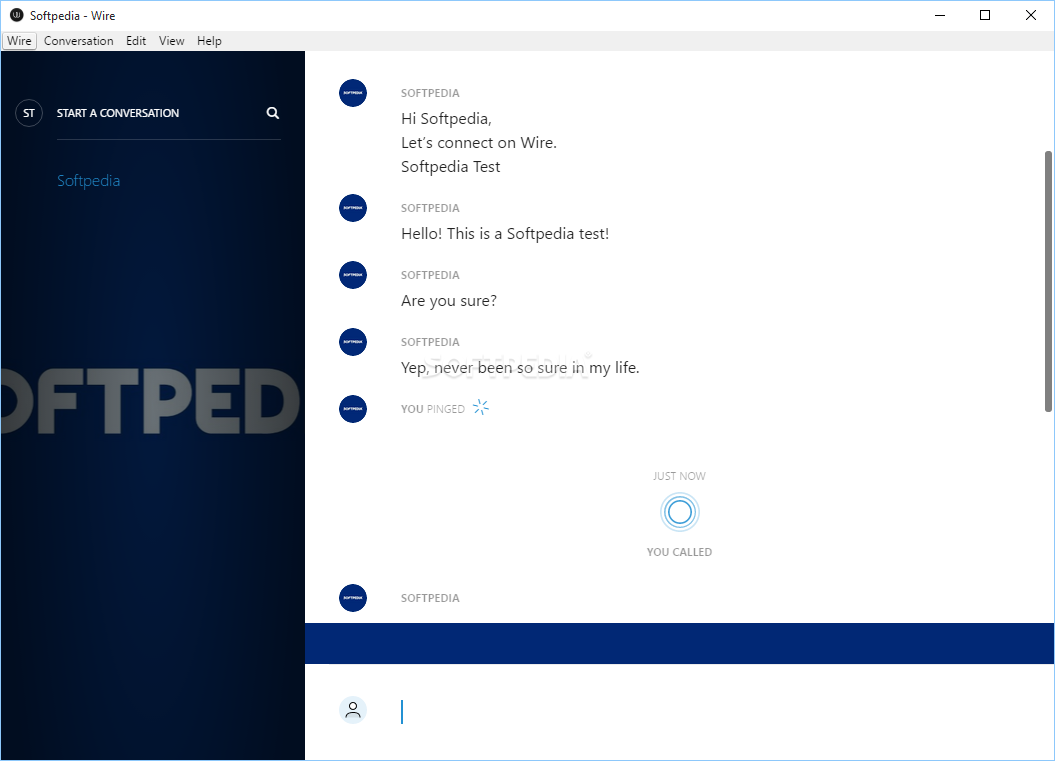Click the 'Are you sure?' message
The image size is (1055, 761).
point(449,301)
